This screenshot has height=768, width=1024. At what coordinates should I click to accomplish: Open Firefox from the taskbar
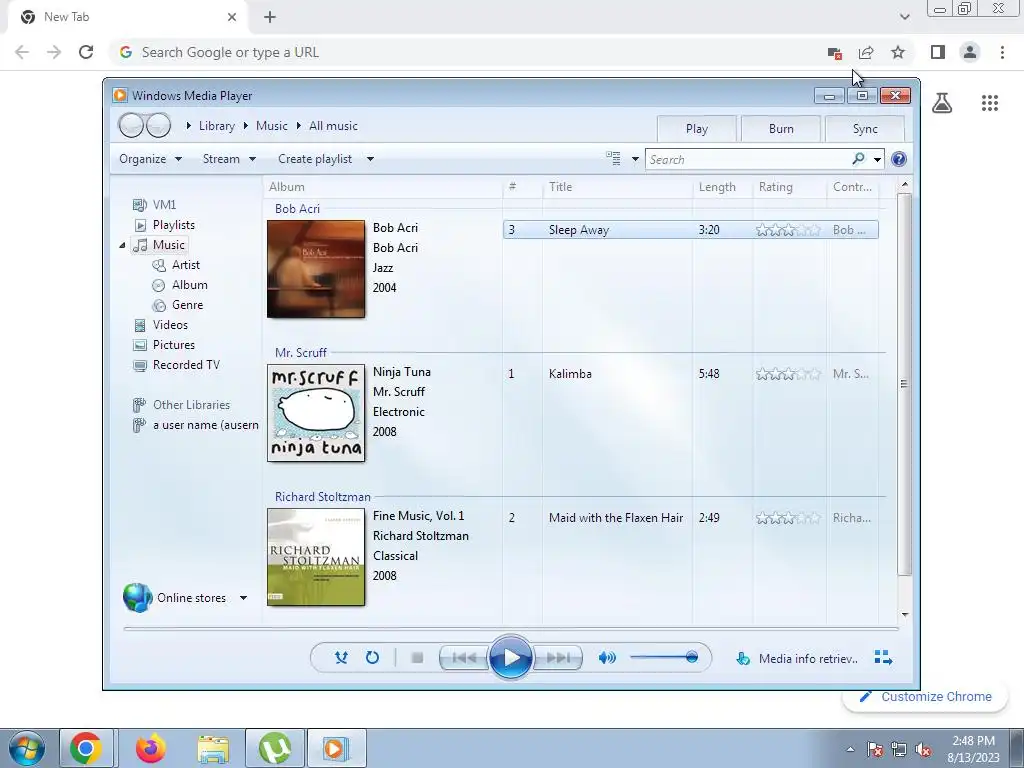151,748
